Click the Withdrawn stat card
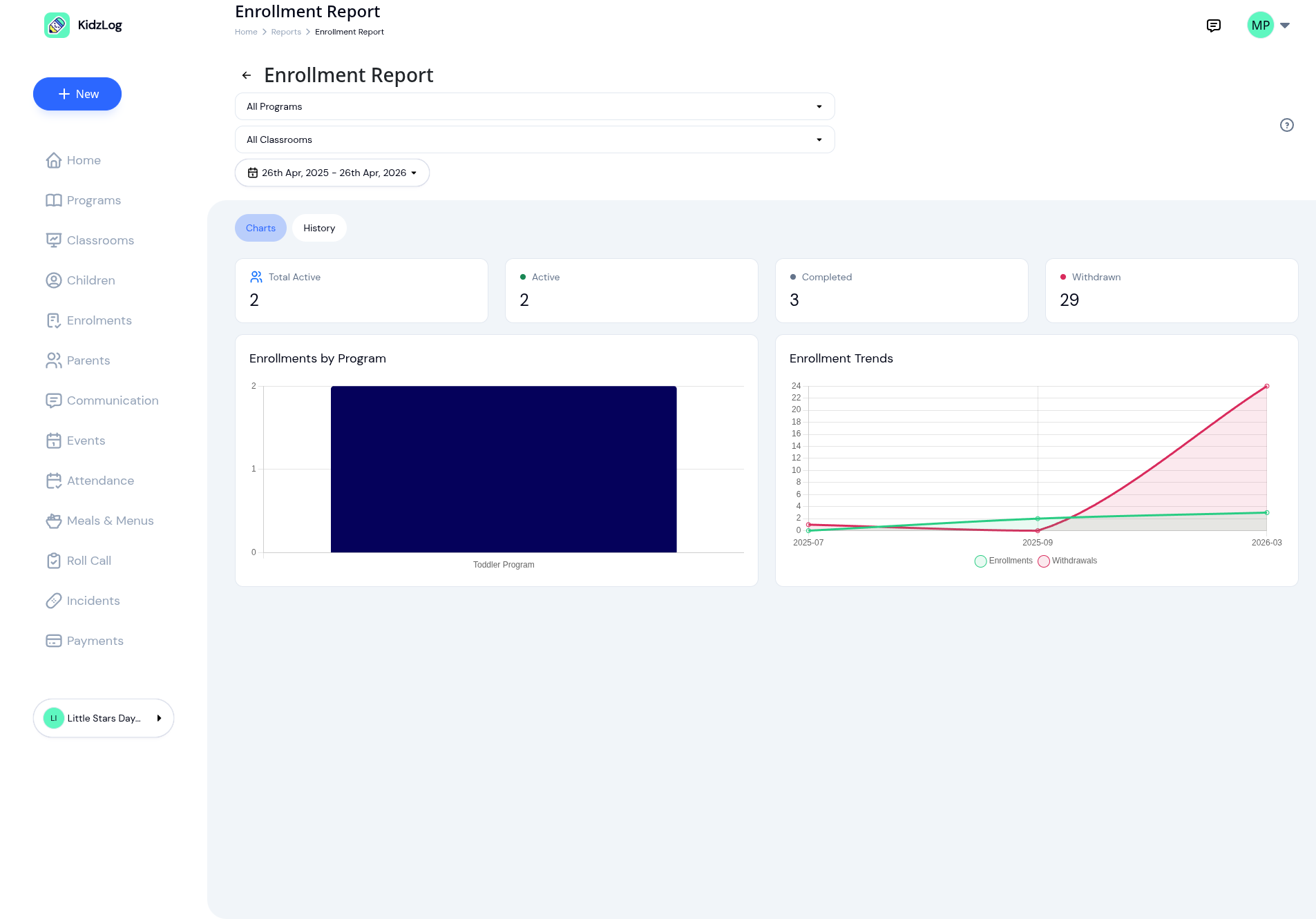The width and height of the screenshot is (1316, 919). tap(1172, 291)
